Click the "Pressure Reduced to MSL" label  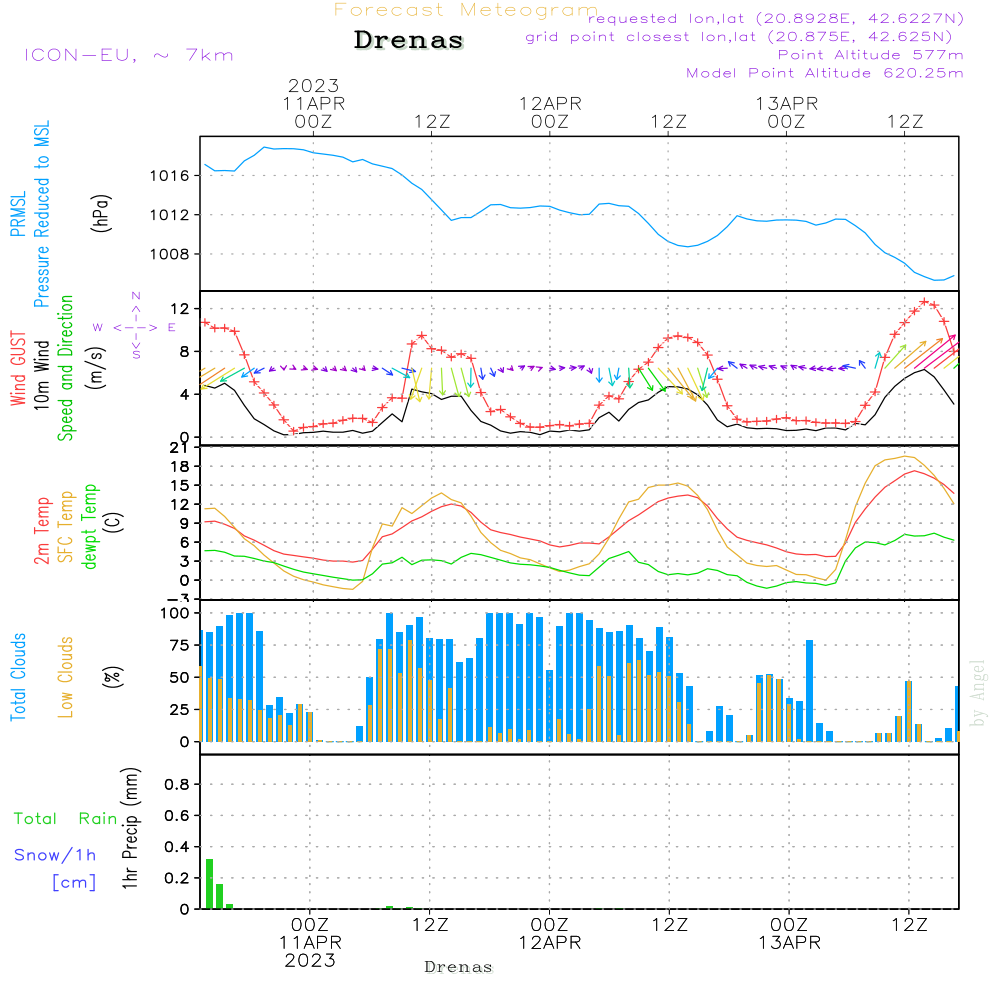(41, 214)
